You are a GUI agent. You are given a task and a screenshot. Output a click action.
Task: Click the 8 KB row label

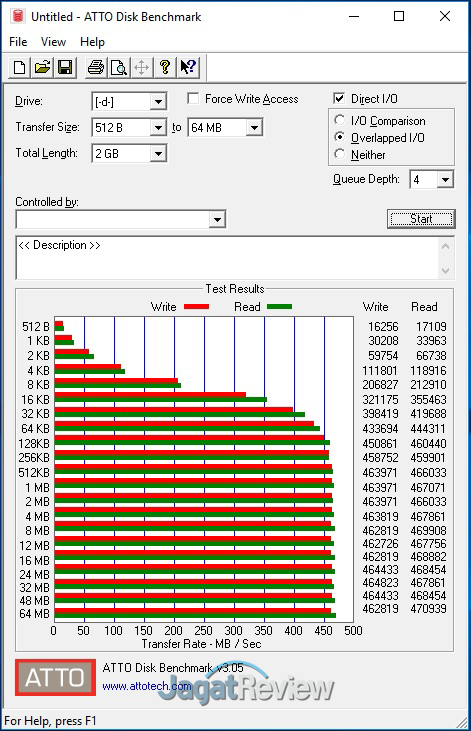point(38,385)
